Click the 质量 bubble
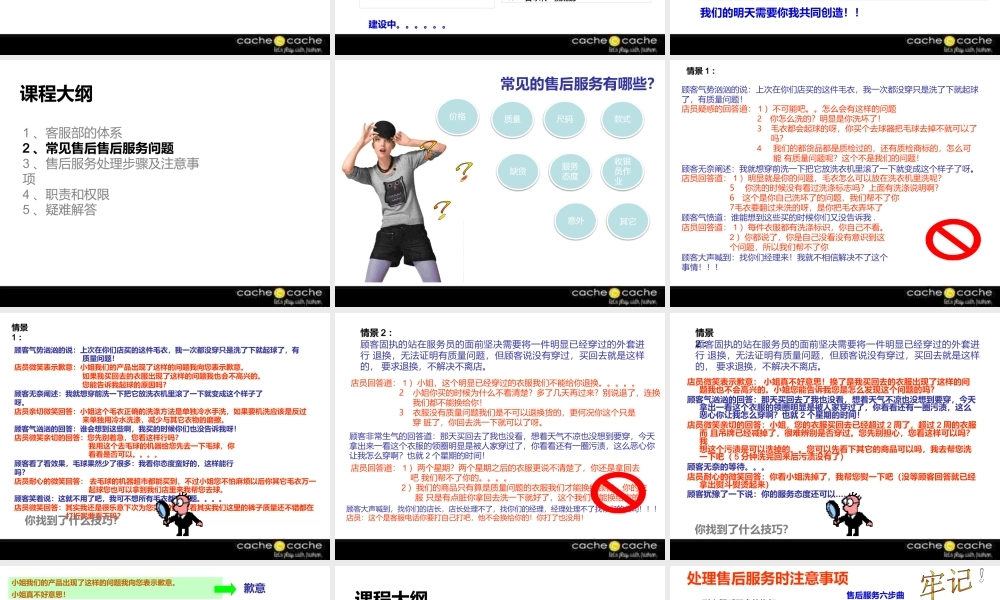Screen dimensions: 1000x600 click(512, 119)
